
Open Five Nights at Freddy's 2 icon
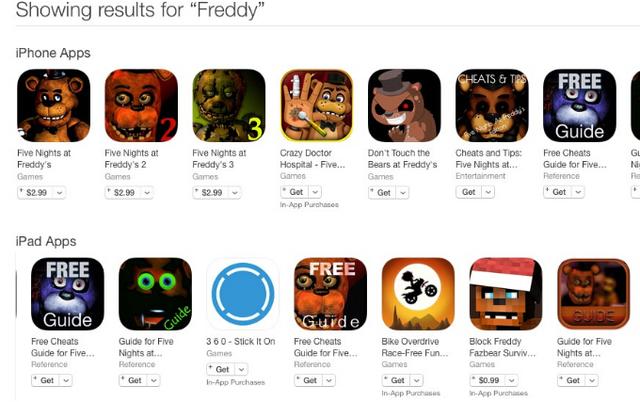point(141,106)
